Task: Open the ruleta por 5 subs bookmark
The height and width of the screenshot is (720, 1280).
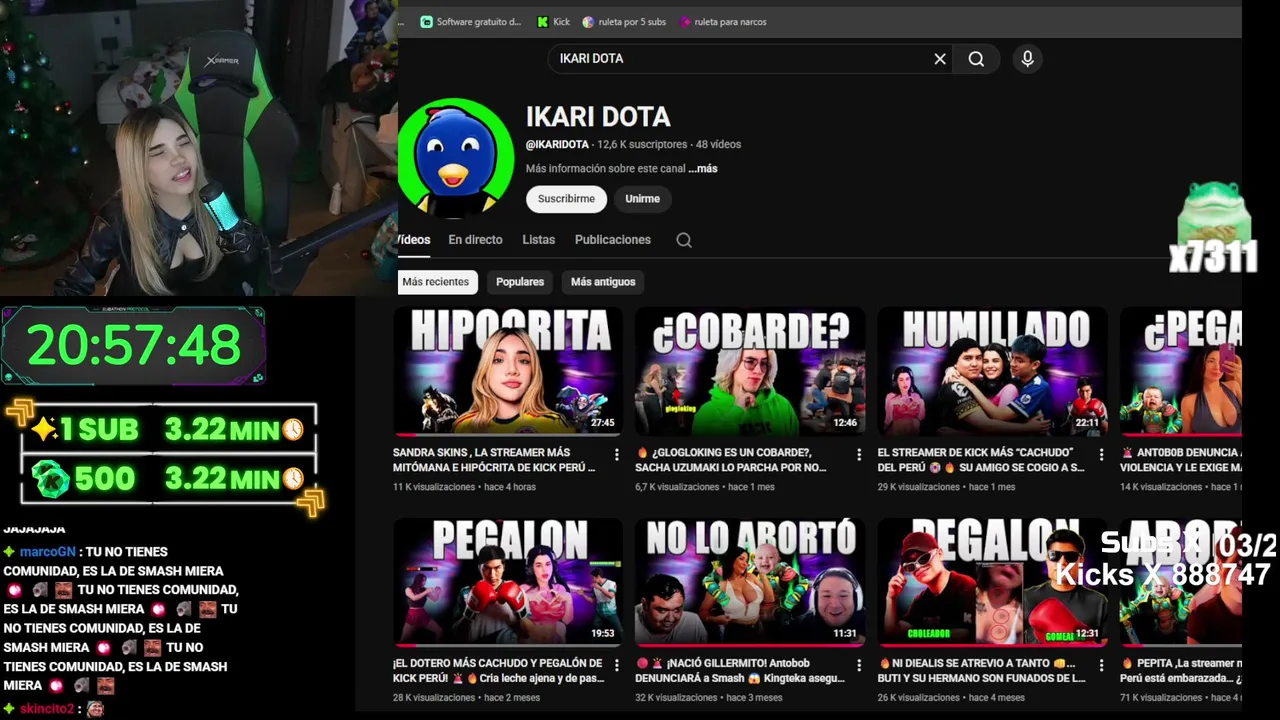Action: (624, 22)
